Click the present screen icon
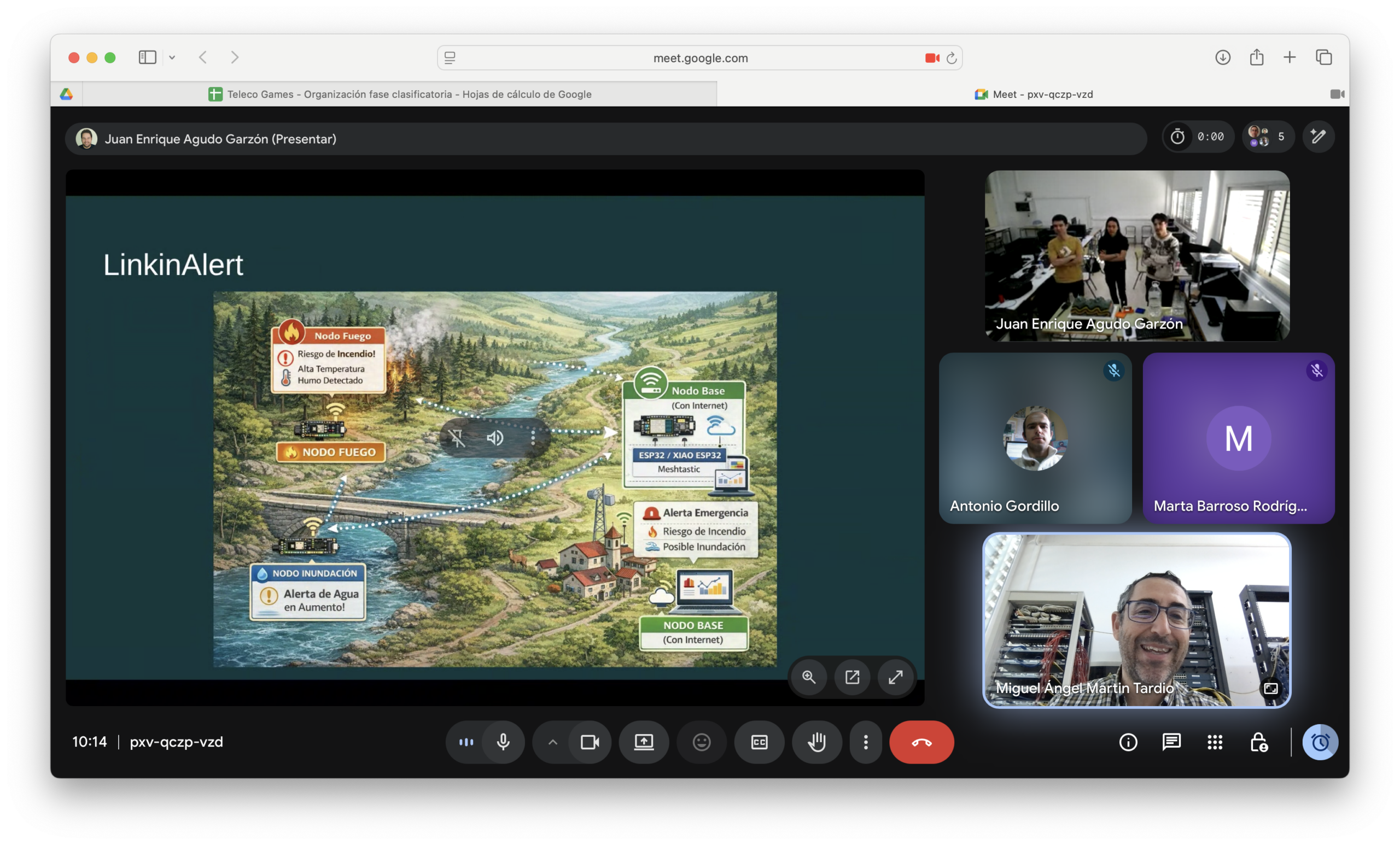 click(x=644, y=742)
